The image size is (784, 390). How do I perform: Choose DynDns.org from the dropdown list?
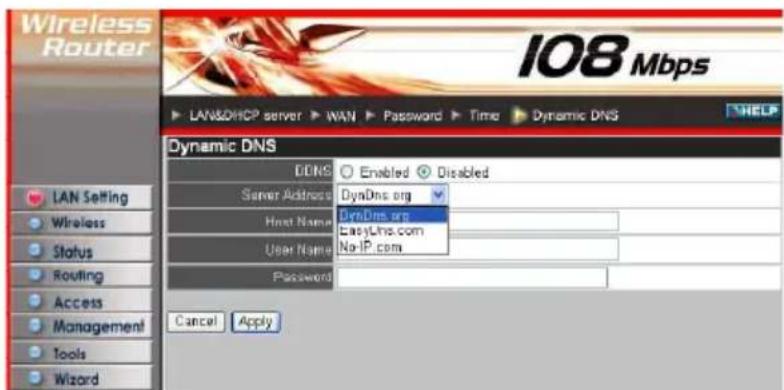coord(392,215)
